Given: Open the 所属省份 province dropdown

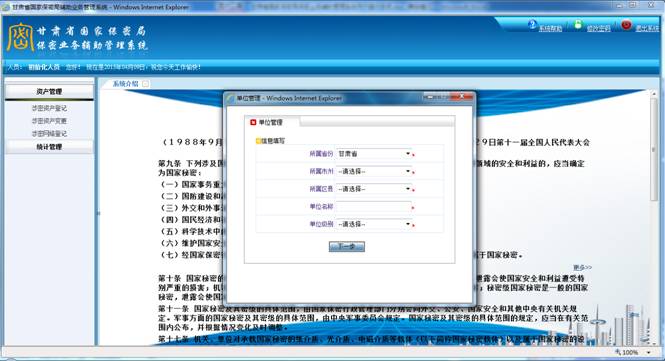Looking at the screenshot, I should click(374, 154).
